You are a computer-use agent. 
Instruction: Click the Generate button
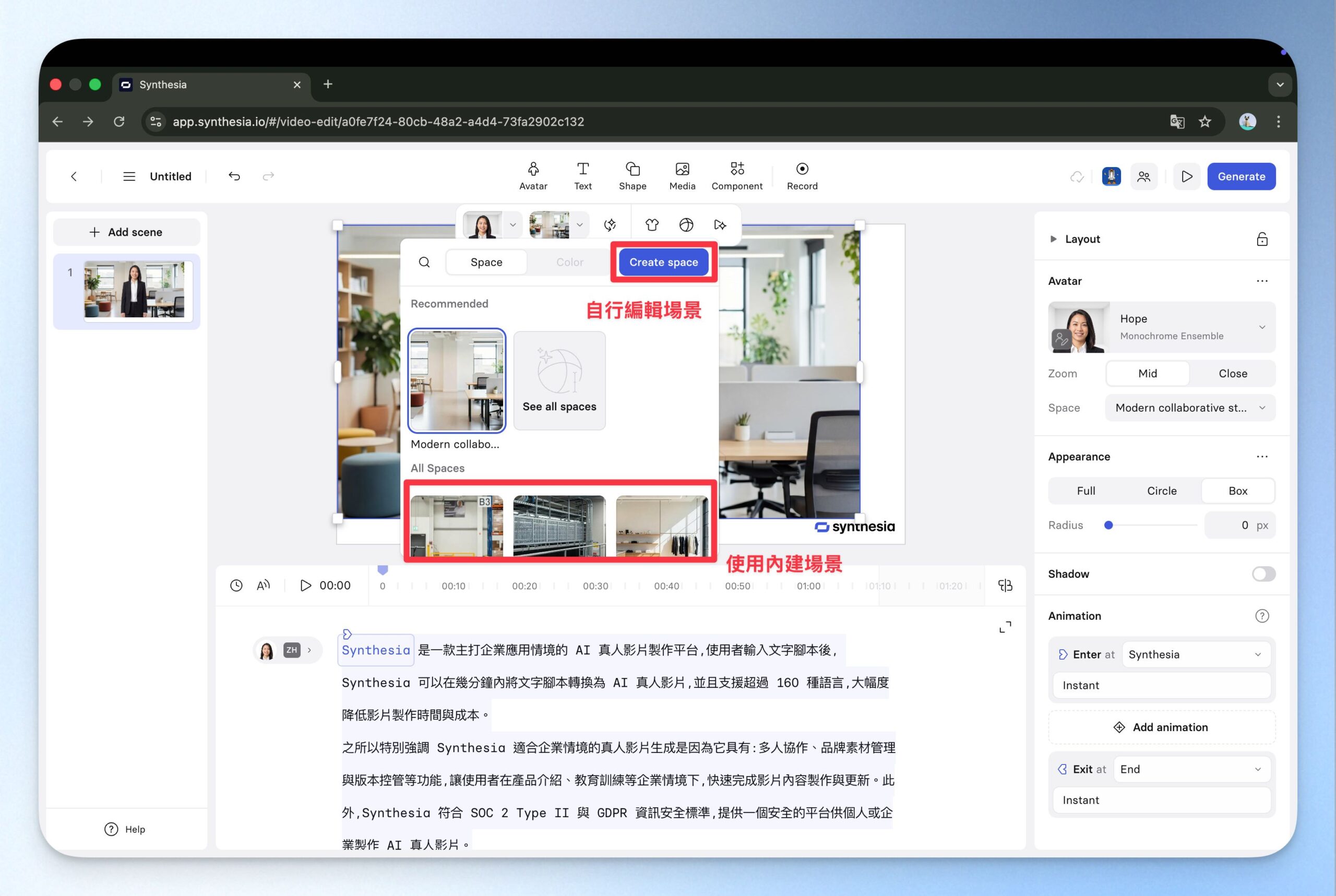coord(1240,176)
